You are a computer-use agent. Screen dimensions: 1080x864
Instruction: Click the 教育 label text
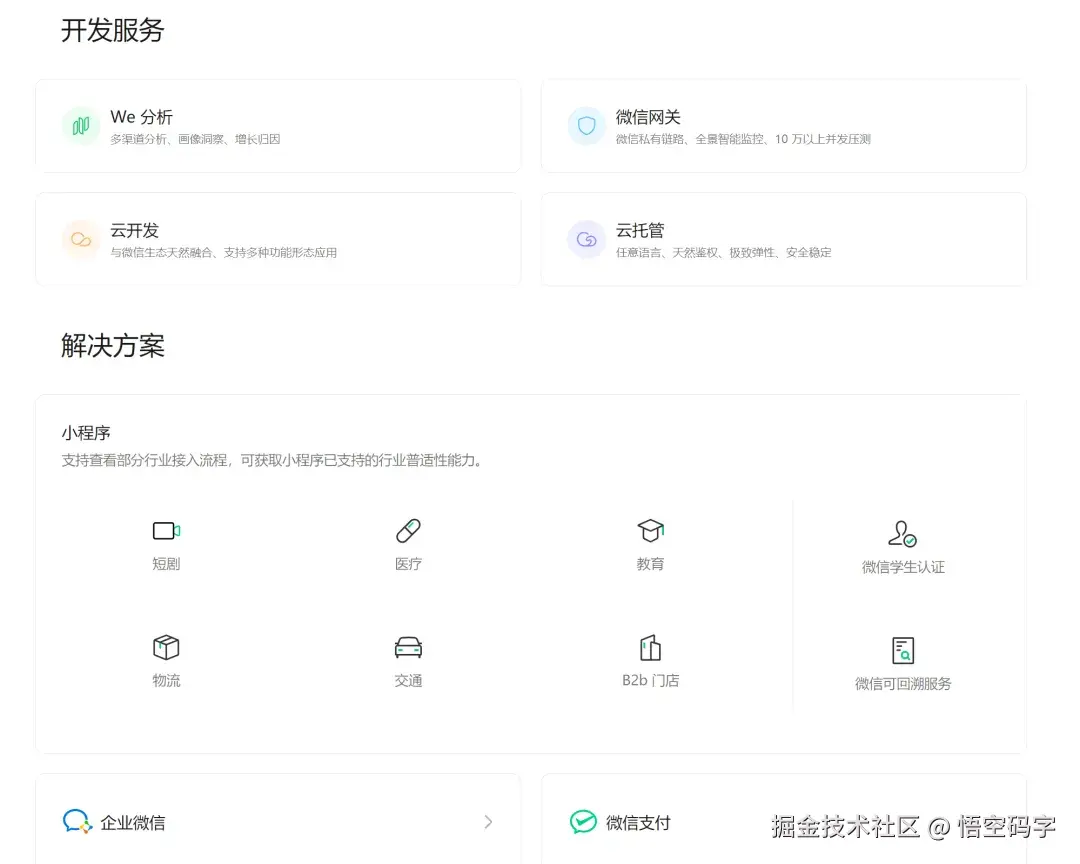[x=650, y=564]
